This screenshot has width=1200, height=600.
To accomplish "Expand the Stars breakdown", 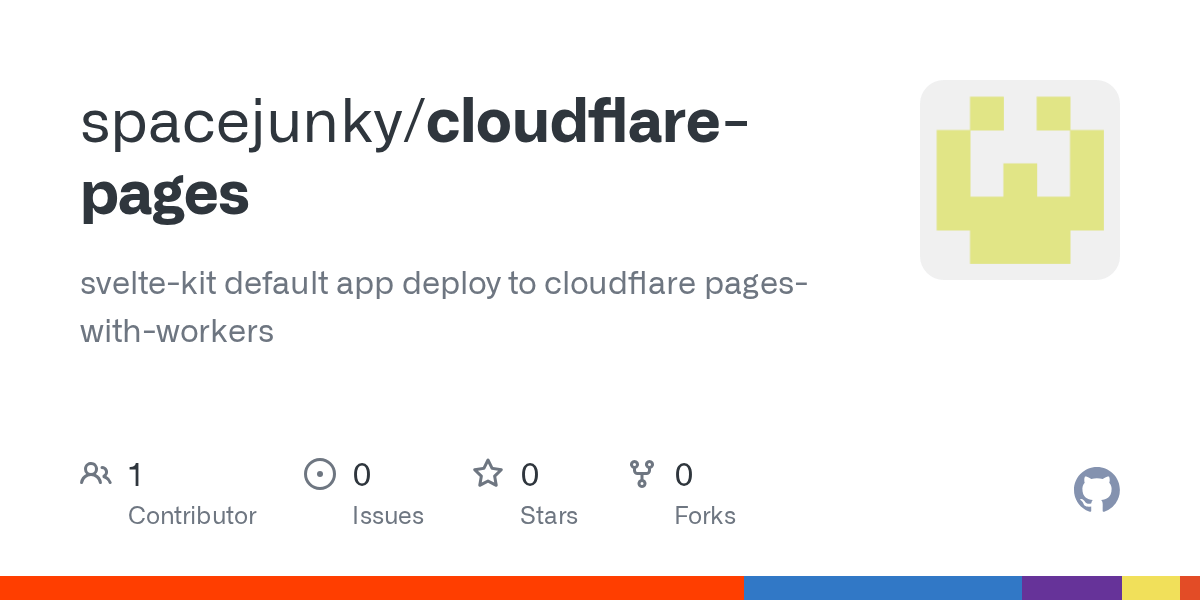I will pyautogui.click(x=549, y=515).
